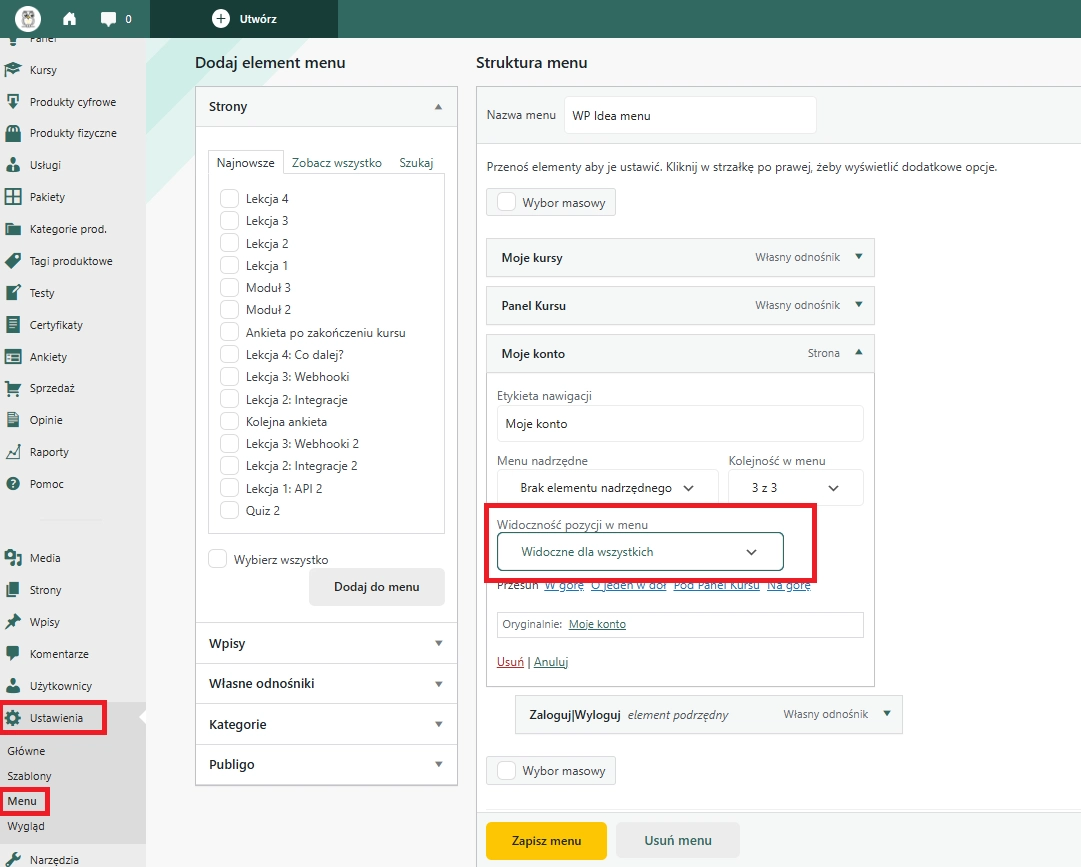Viewport: 1081px width, 867px height.
Task: Click the owl logo avatar
Action: (28, 19)
